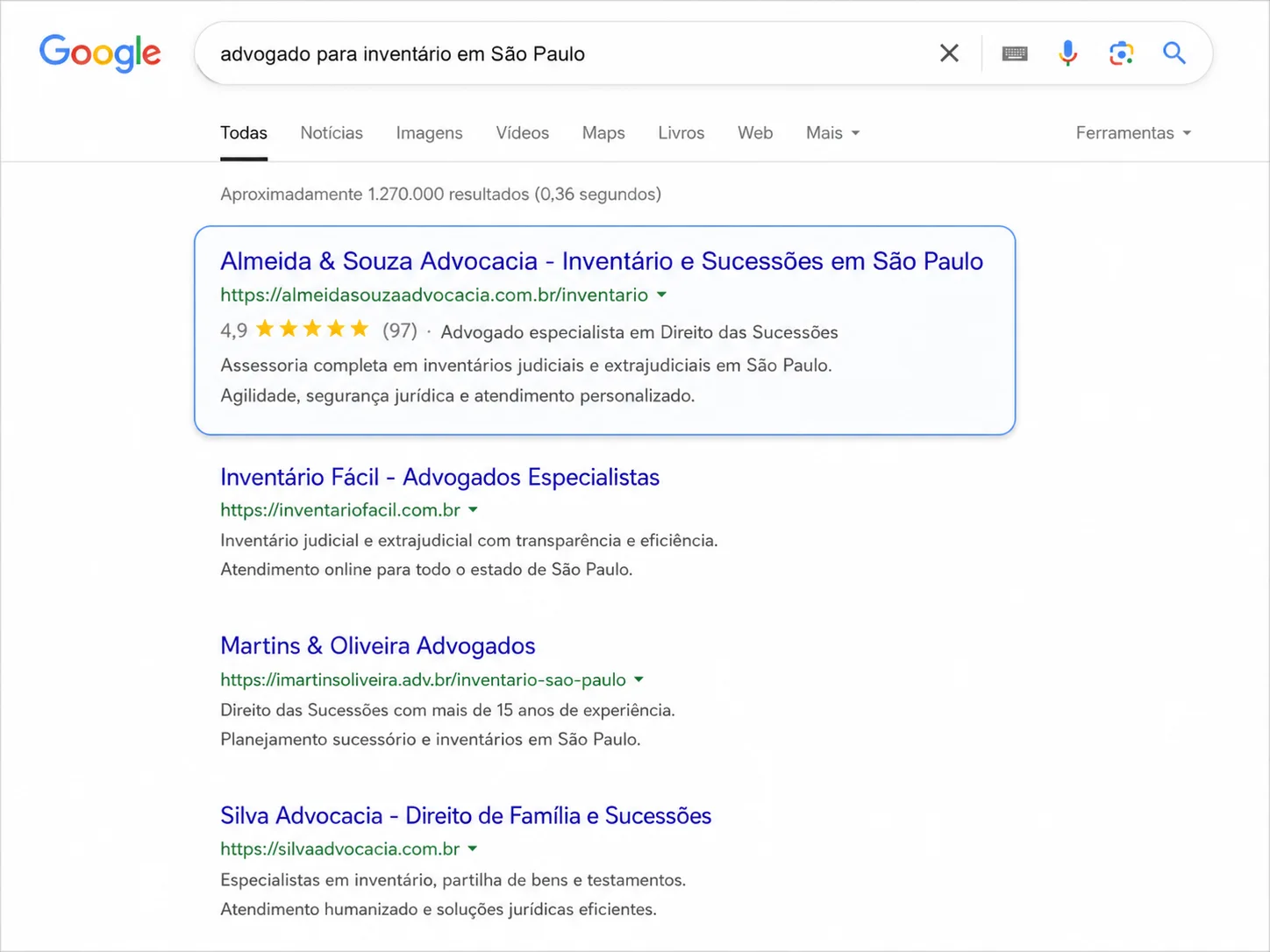The image size is (1270, 952).
Task: Go to the Vídeos tab
Action: tap(523, 133)
